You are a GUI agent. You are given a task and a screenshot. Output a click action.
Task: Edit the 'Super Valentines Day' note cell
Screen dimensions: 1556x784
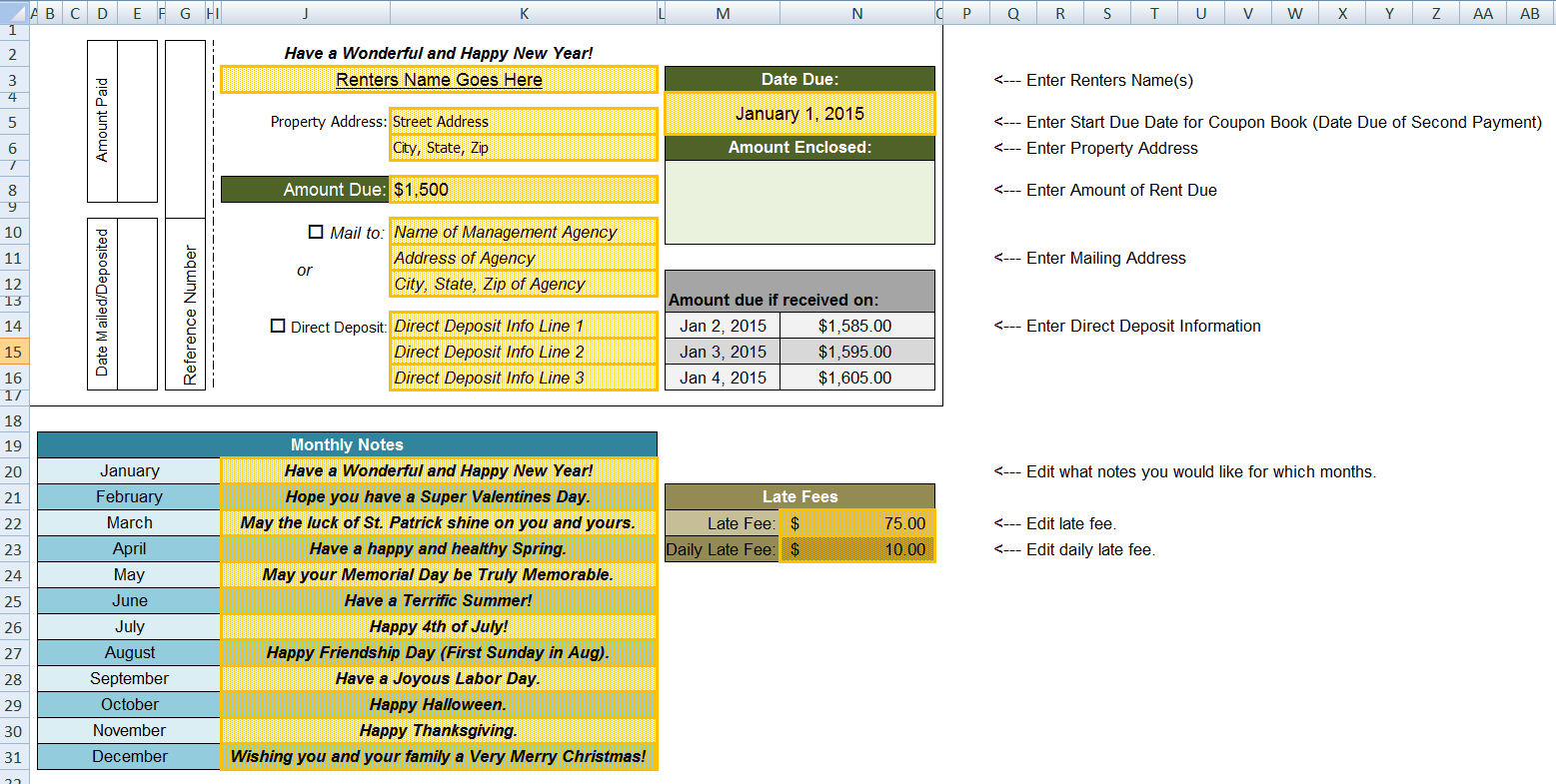(439, 496)
